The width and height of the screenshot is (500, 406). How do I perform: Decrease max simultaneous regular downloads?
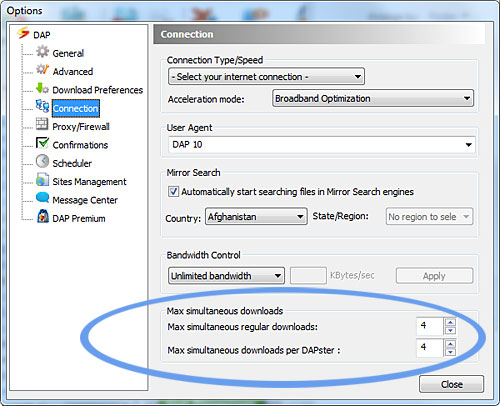pyautogui.click(x=450, y=330)
